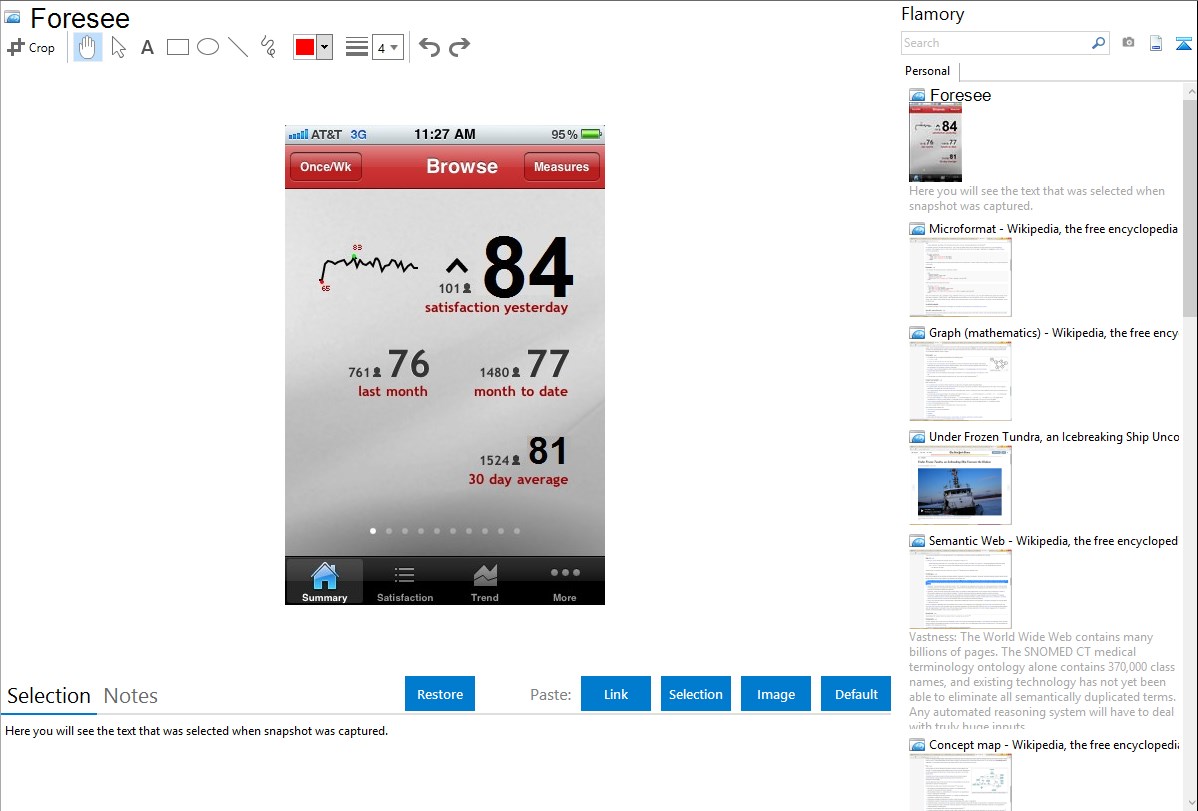The image size is (1198, 811).
Task: Select the Microformat - Wikipedia snapshot title
Action: (x=1053, y=229)
